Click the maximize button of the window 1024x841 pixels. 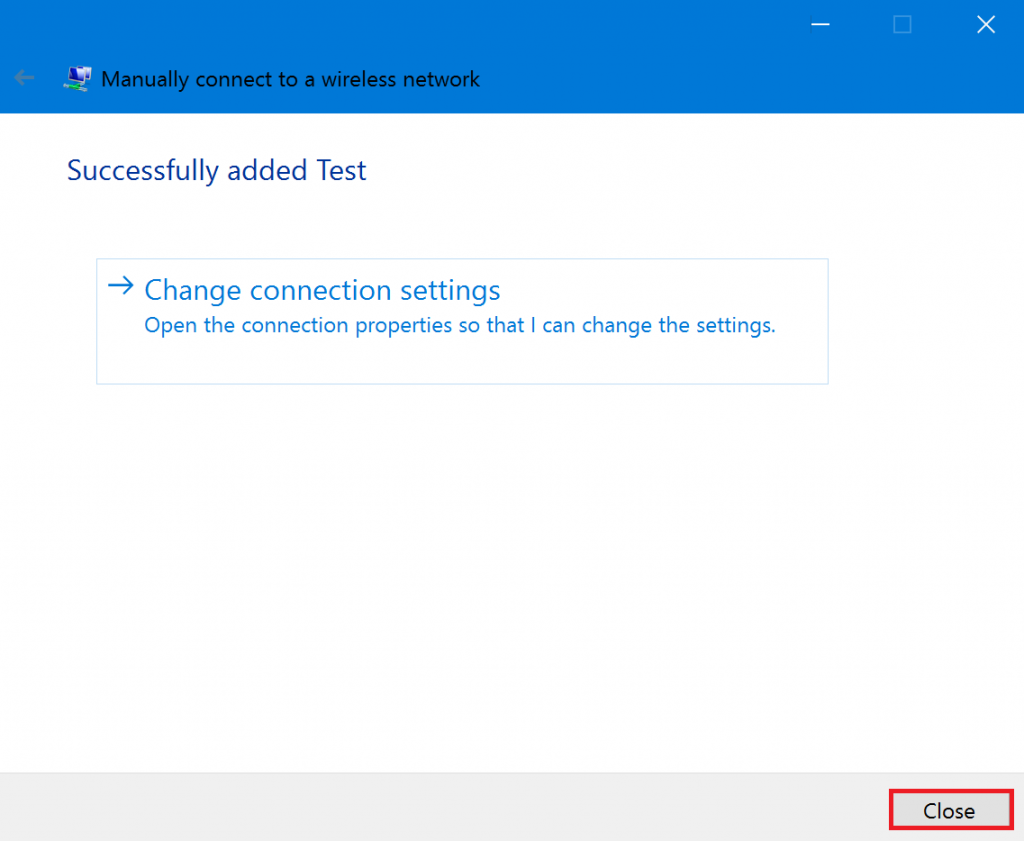[902, 24]
